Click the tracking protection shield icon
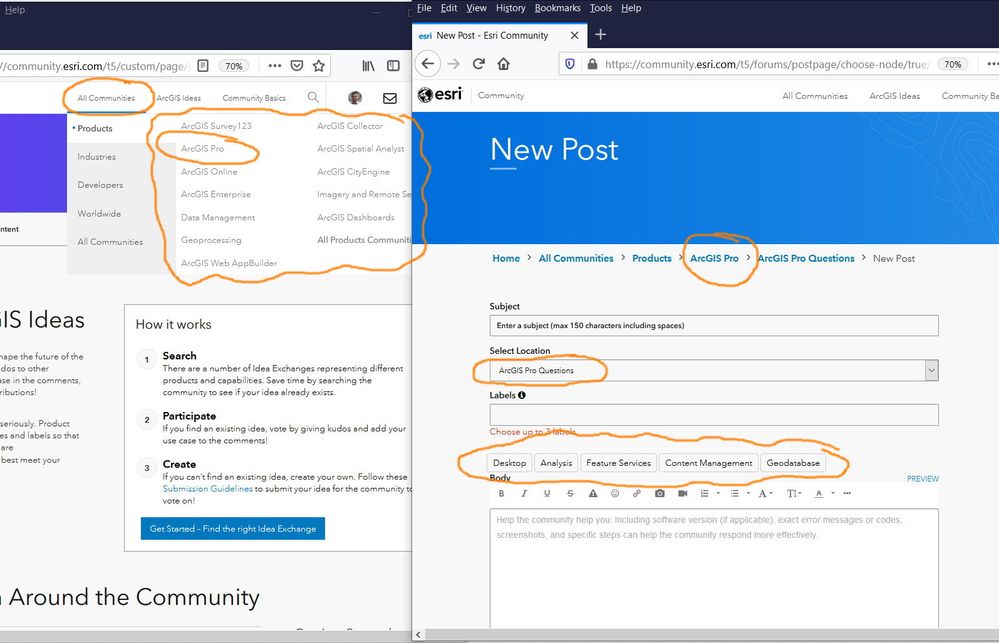999x643 pixels. [x=570, y=64]
